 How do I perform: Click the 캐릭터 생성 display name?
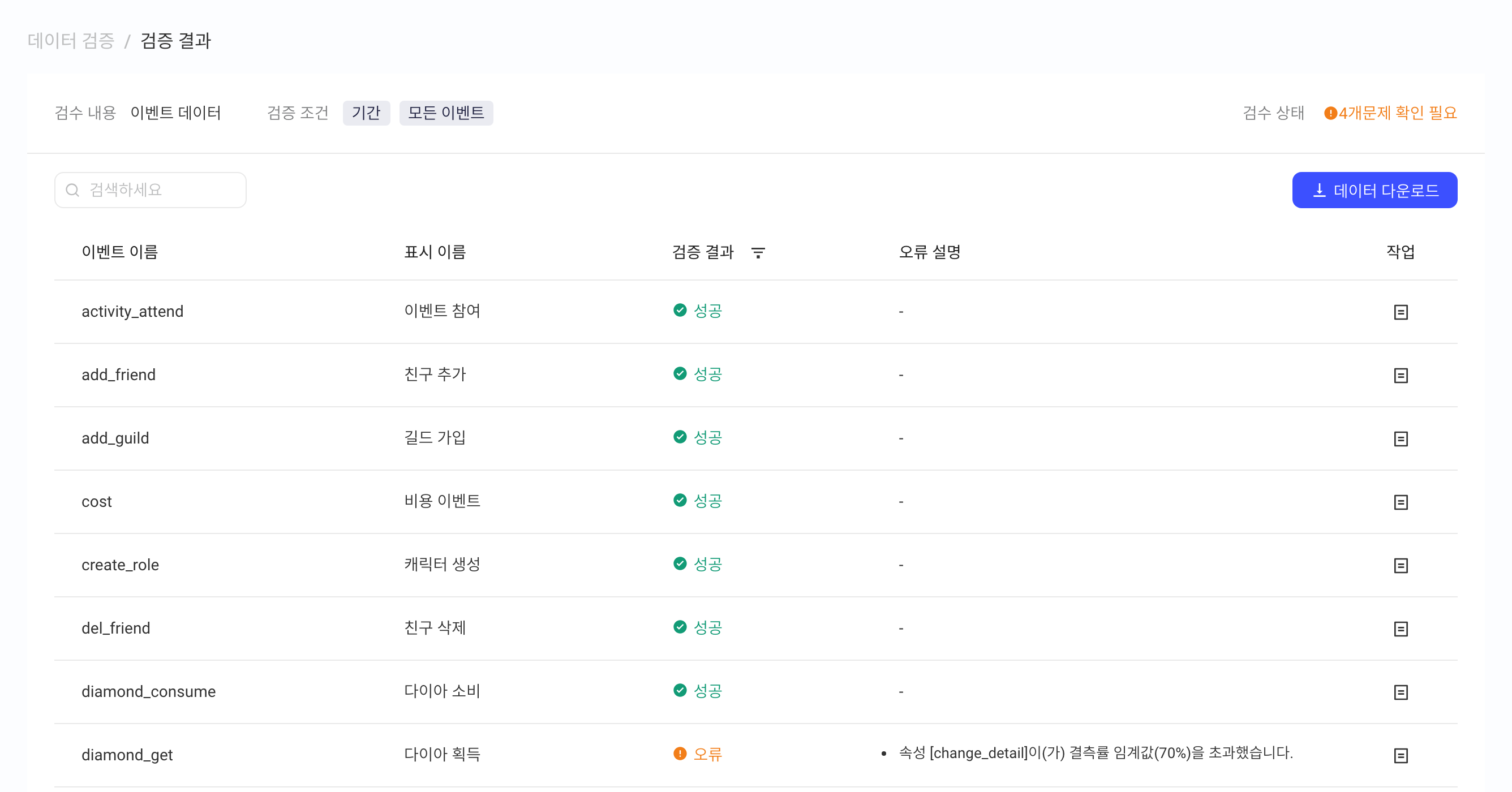click(442, 564)
